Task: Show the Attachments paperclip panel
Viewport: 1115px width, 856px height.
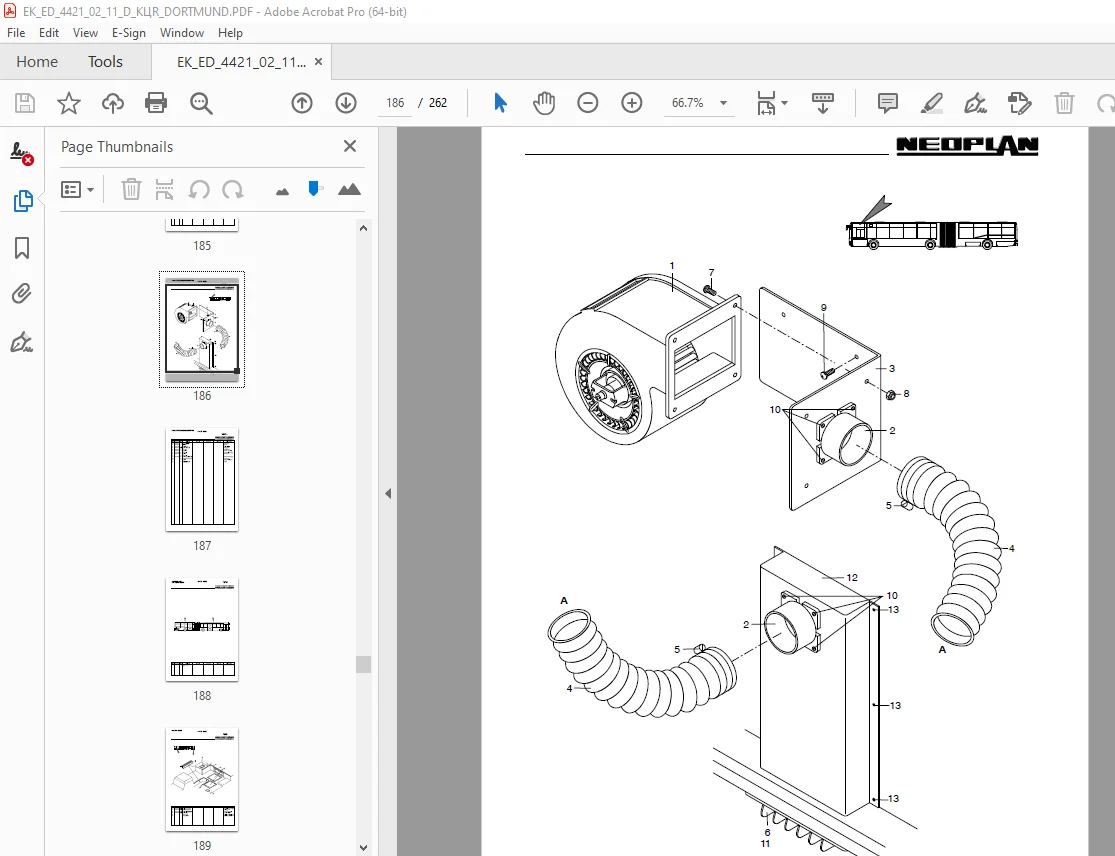Action: click(22, 294)
